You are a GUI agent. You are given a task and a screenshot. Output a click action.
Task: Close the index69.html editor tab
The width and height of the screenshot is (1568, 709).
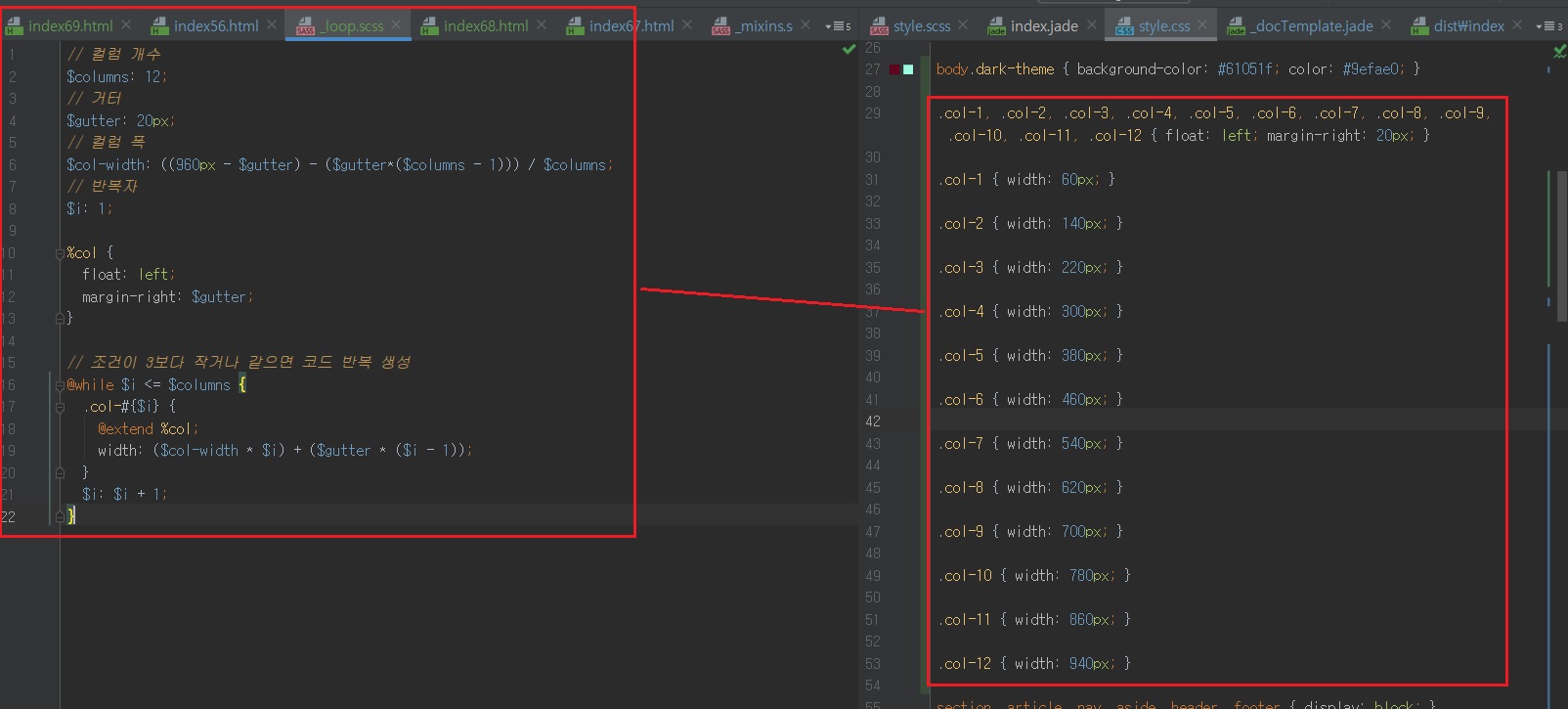coord(127,24)
